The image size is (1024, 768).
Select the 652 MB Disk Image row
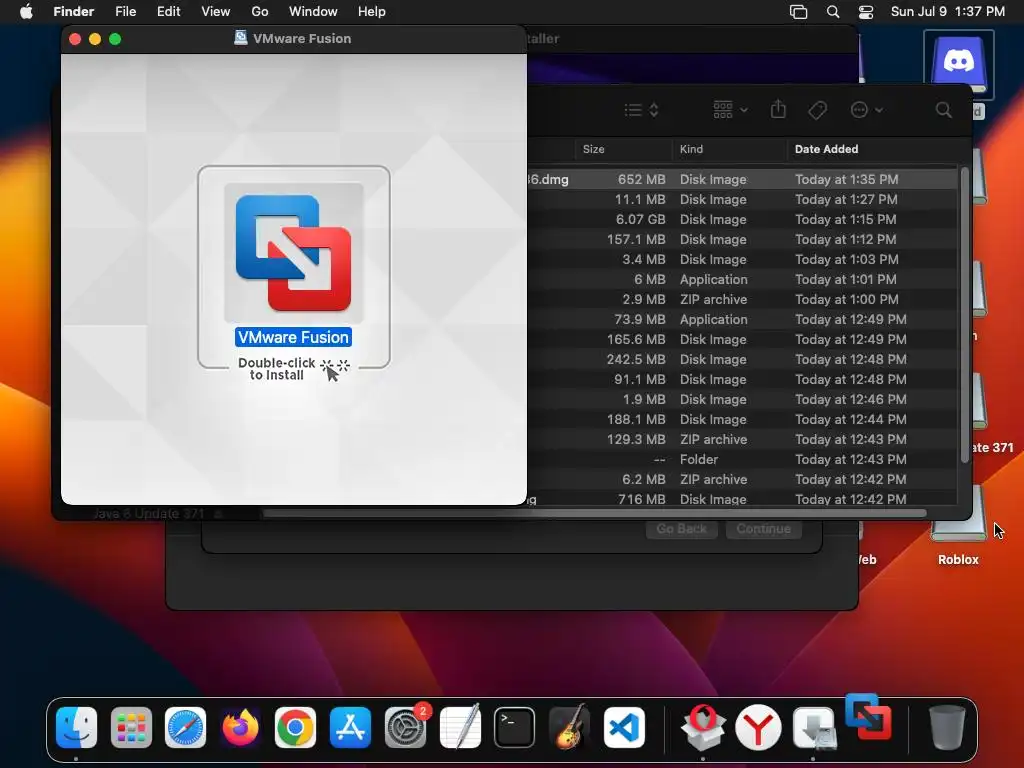743,179
